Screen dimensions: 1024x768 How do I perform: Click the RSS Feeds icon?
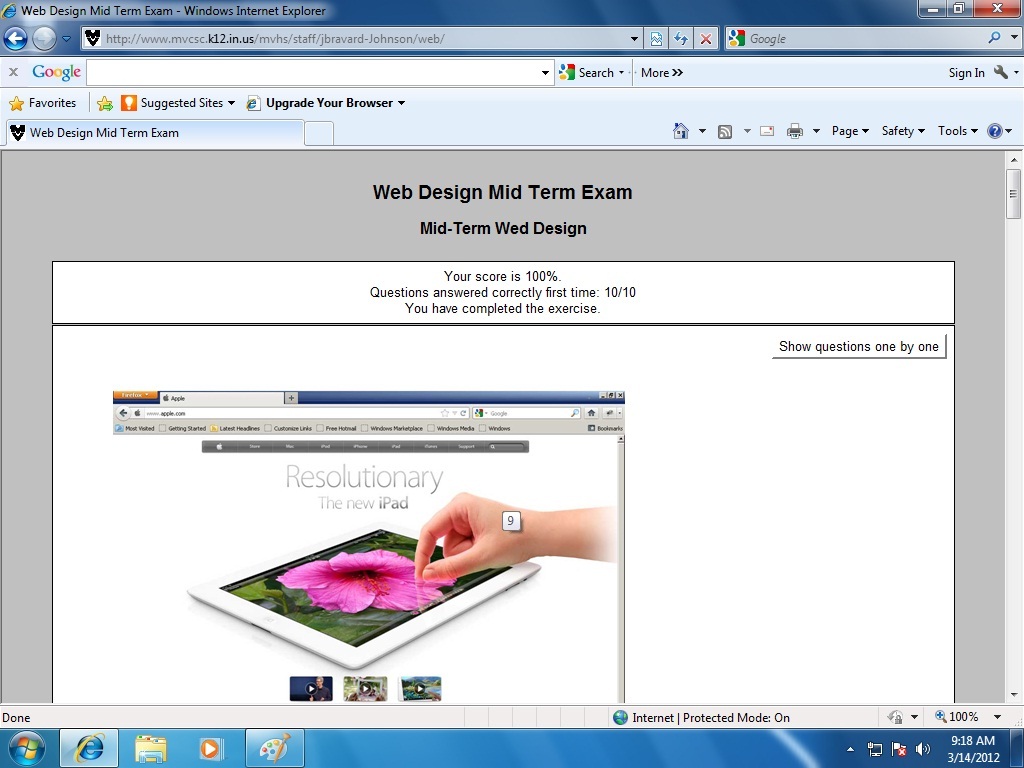pyautogui.click(x=725, y=131)
